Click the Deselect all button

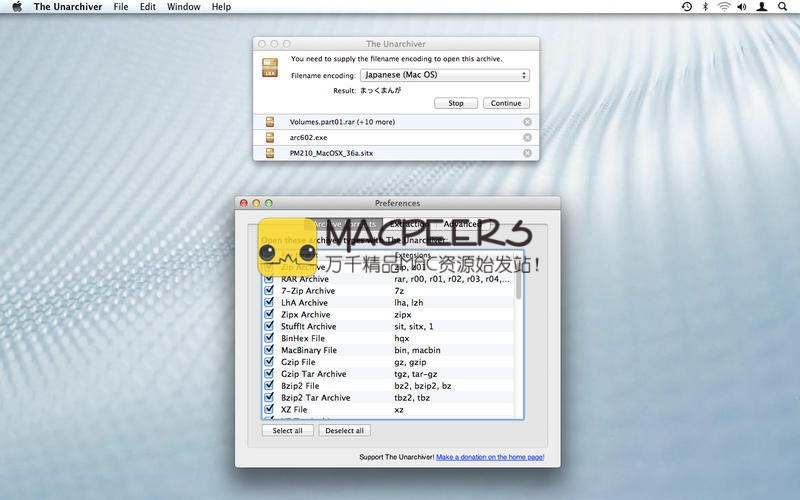[344, 431]
